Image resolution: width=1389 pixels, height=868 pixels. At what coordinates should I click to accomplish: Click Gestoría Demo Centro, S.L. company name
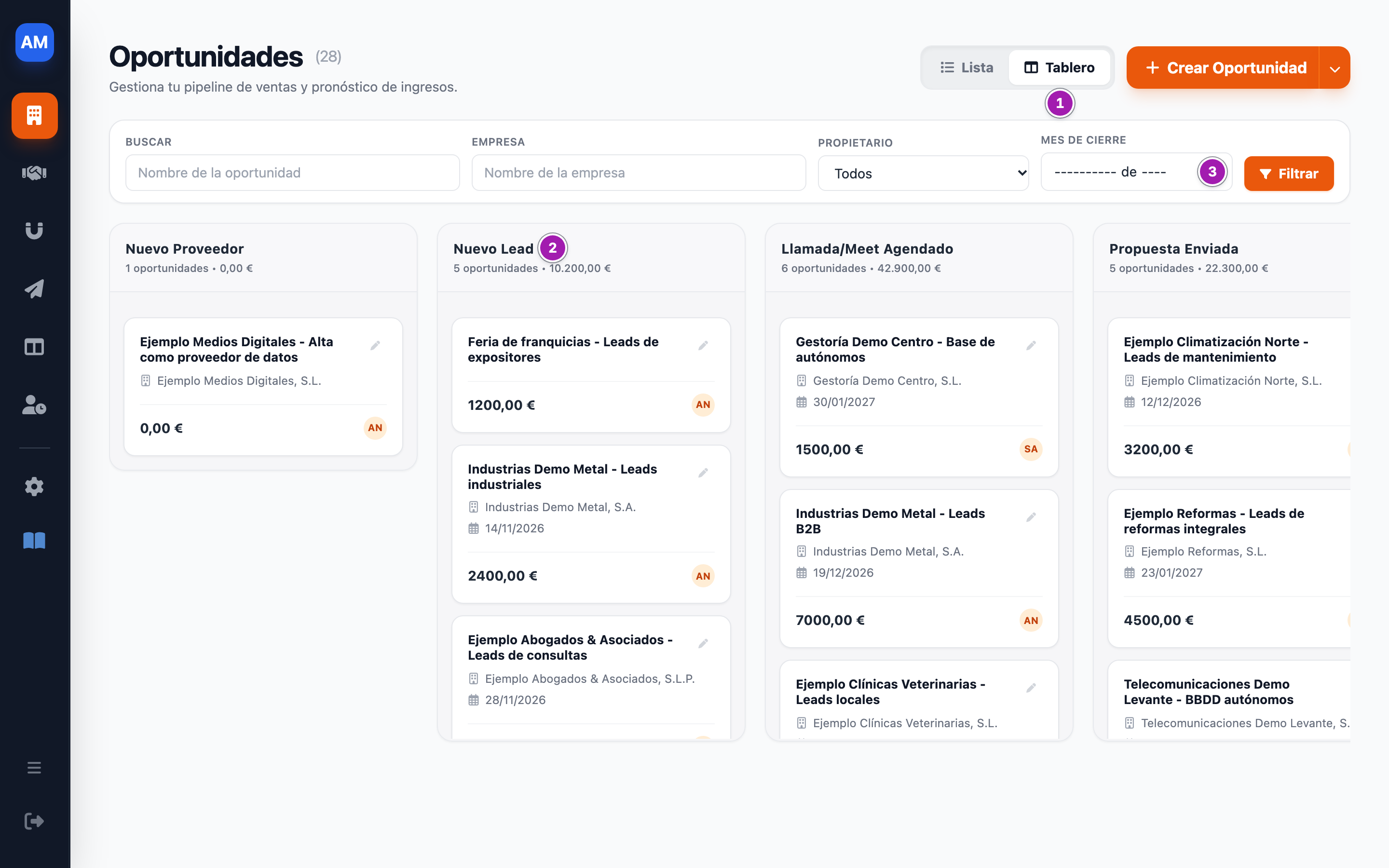(887, 380)
